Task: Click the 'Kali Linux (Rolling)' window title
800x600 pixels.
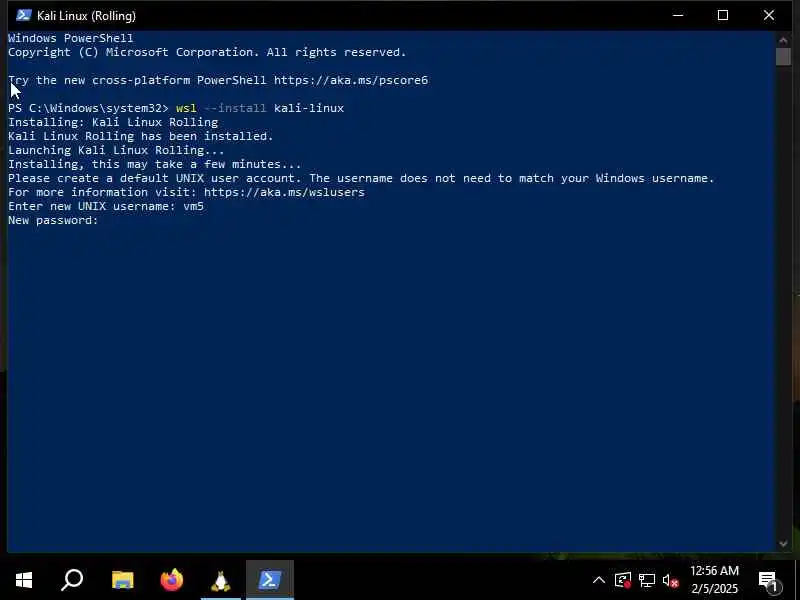Action: (86, 16)
